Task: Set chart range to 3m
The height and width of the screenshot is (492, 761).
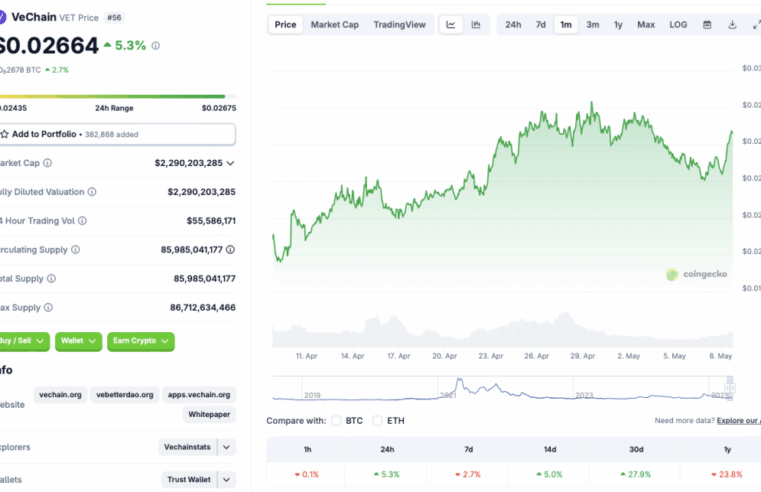Action: [593, 25]
